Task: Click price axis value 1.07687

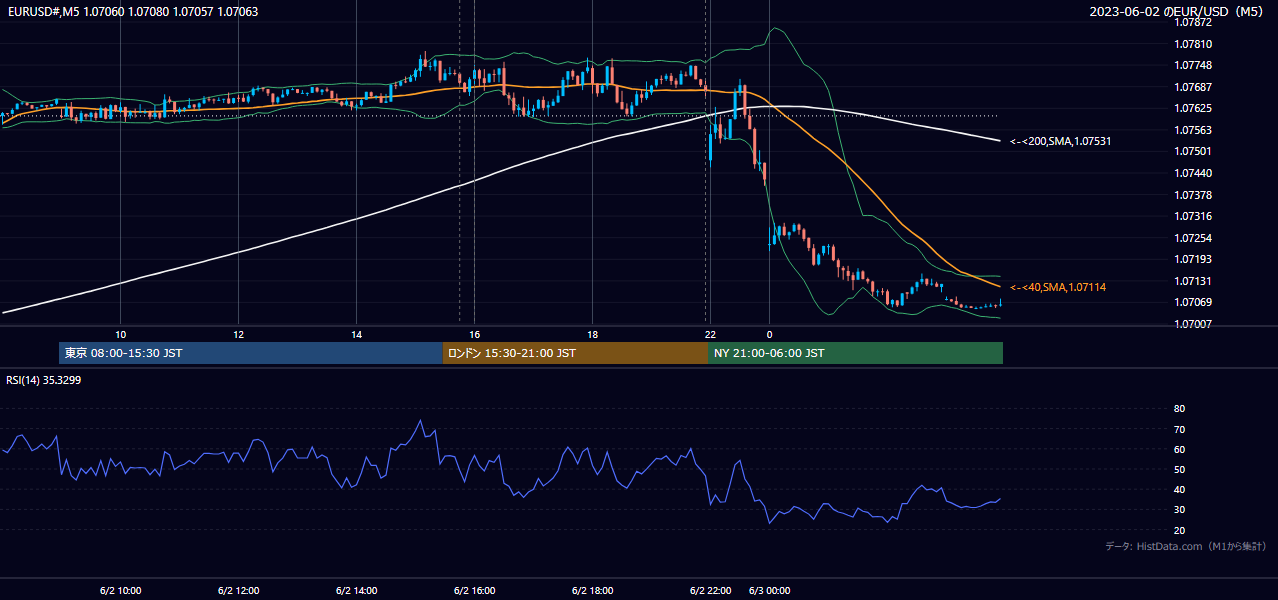Action: pyautogui.click(x=1193, y=87)
